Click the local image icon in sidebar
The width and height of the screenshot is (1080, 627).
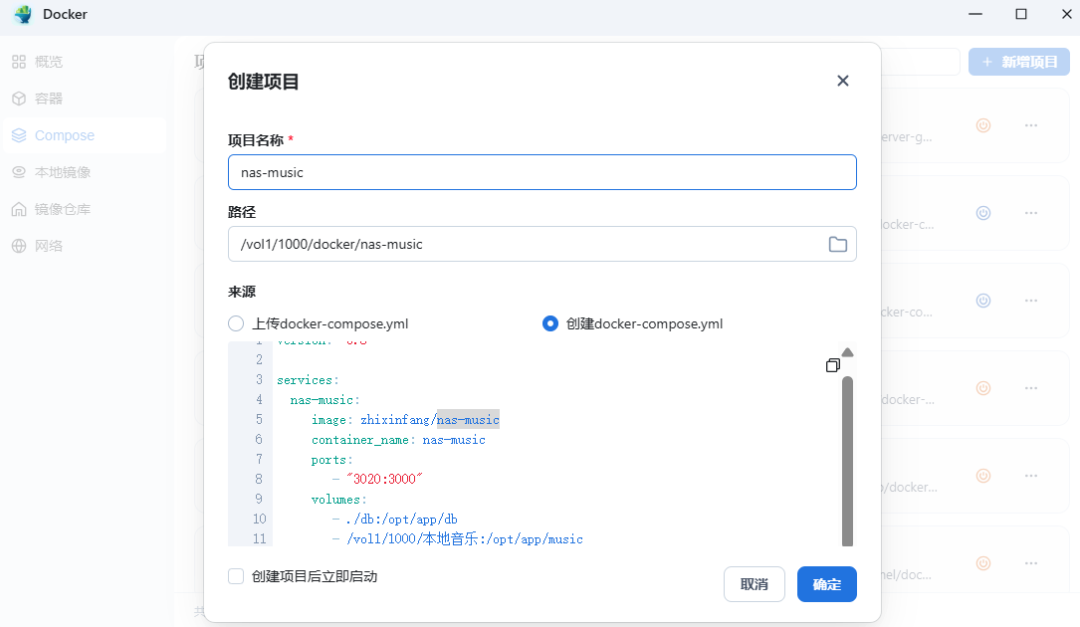coord(19,172)
